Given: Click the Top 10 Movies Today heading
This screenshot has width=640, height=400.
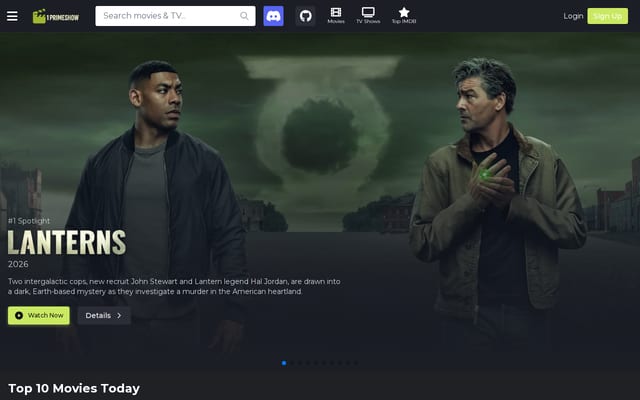Looking at the screenshot, I should 74,388.
